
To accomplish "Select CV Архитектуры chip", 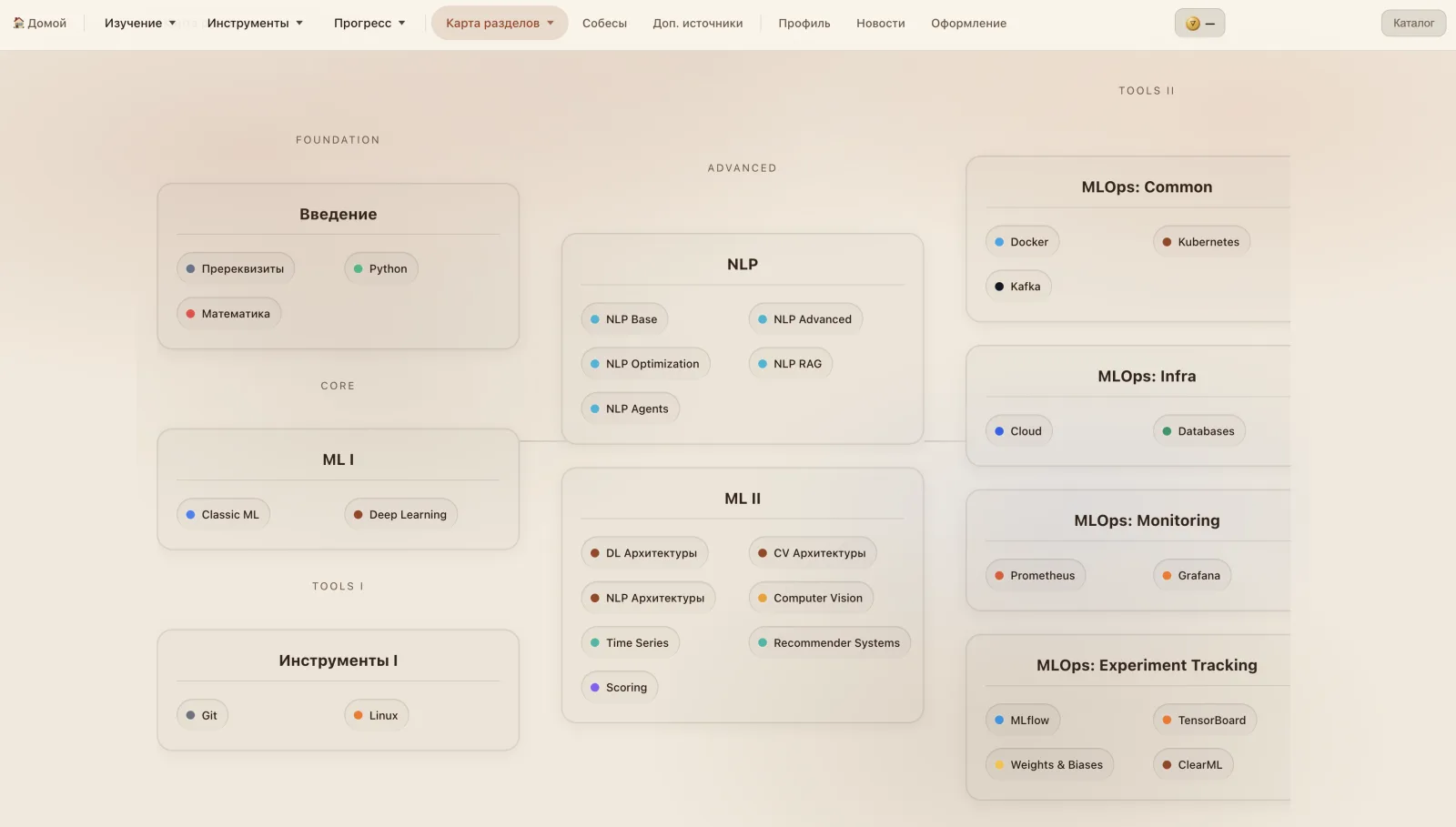I will click(813, 552).
